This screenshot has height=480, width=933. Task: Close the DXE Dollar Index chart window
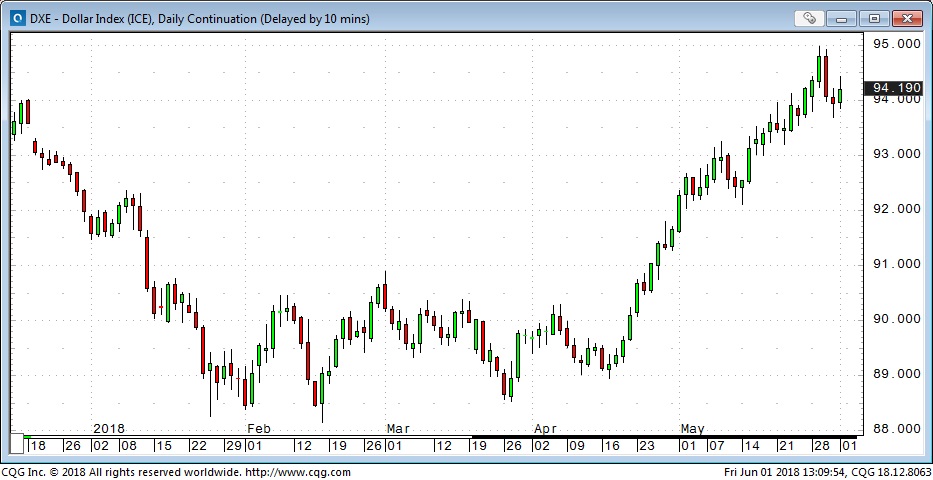click(908, 18)
